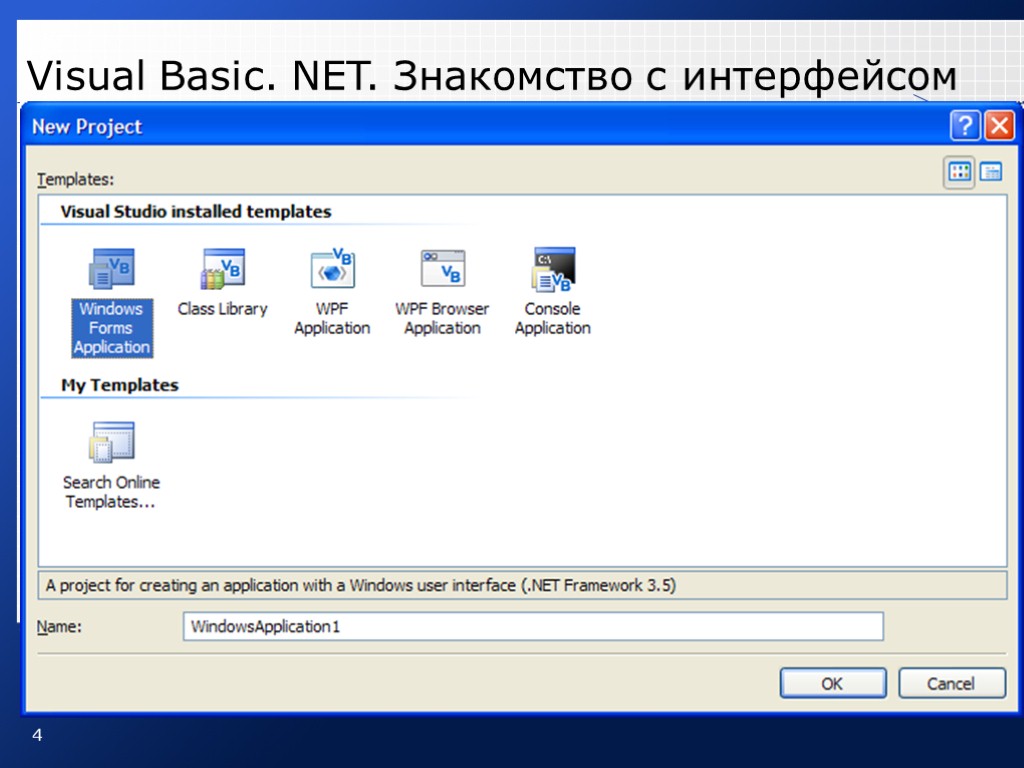Switch to small icons list view
This screenshot has width=1024, height=768.
tap(991, 172)
